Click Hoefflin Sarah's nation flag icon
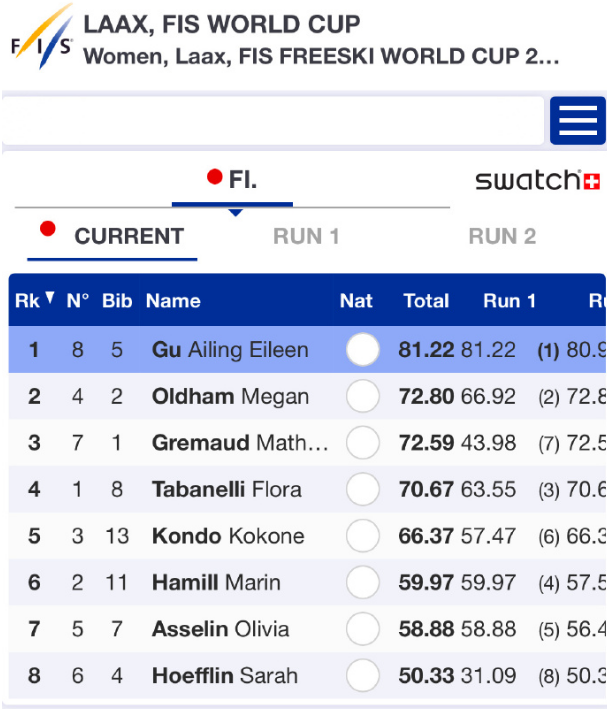 362,676
